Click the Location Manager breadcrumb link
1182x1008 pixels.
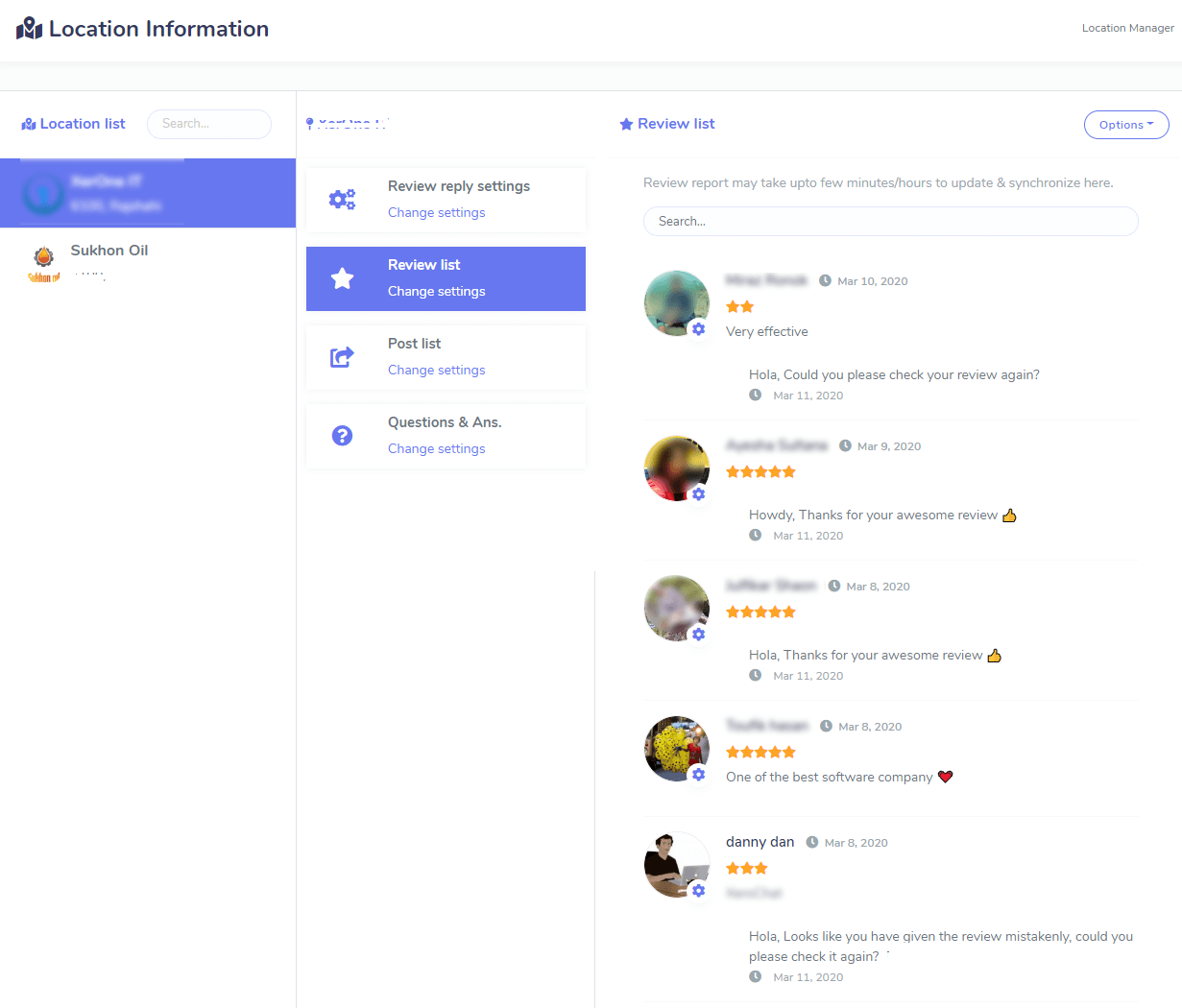click(x=1127, y=28)
